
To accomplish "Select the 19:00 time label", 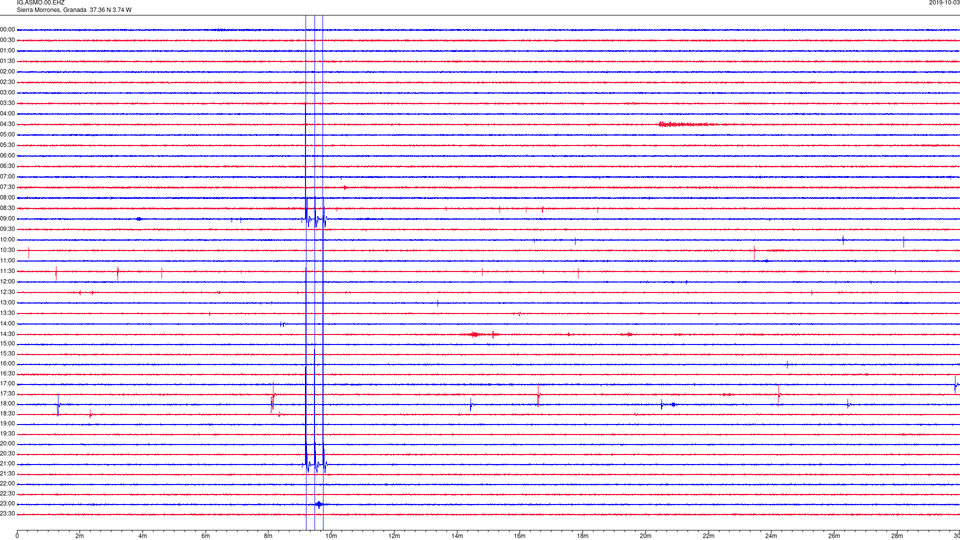I will (x=8, y=424).
